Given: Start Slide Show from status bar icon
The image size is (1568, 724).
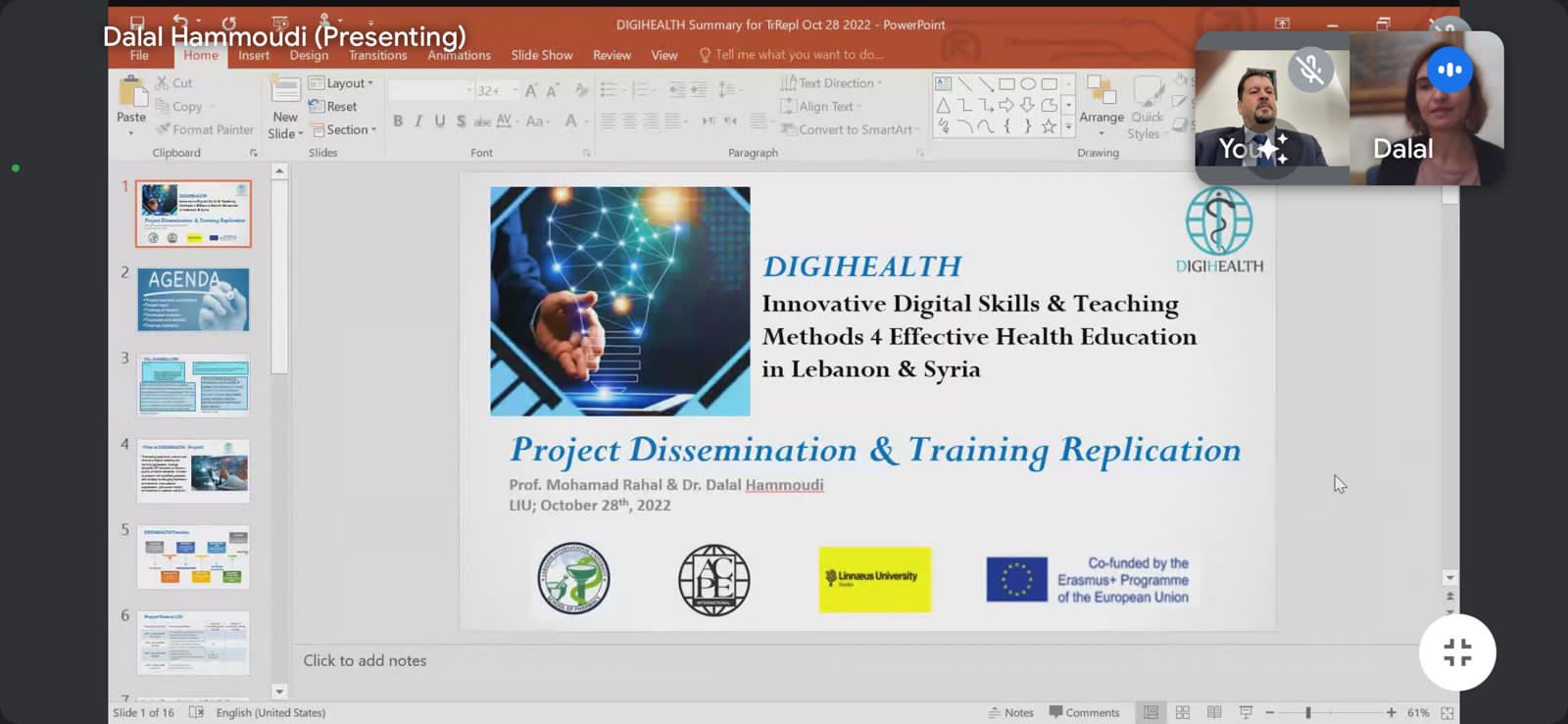Looking at the screenshot, I should 1246,712.
